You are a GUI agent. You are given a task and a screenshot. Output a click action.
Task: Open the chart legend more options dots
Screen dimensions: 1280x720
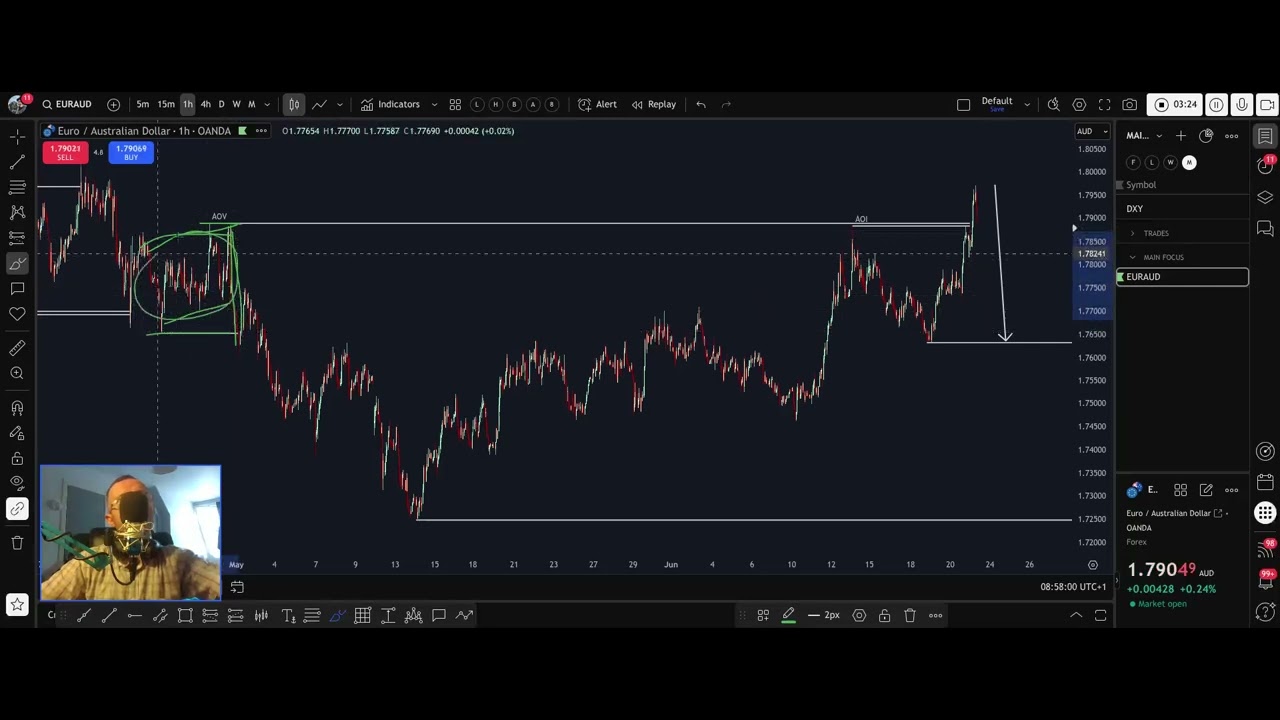point(261,131)
